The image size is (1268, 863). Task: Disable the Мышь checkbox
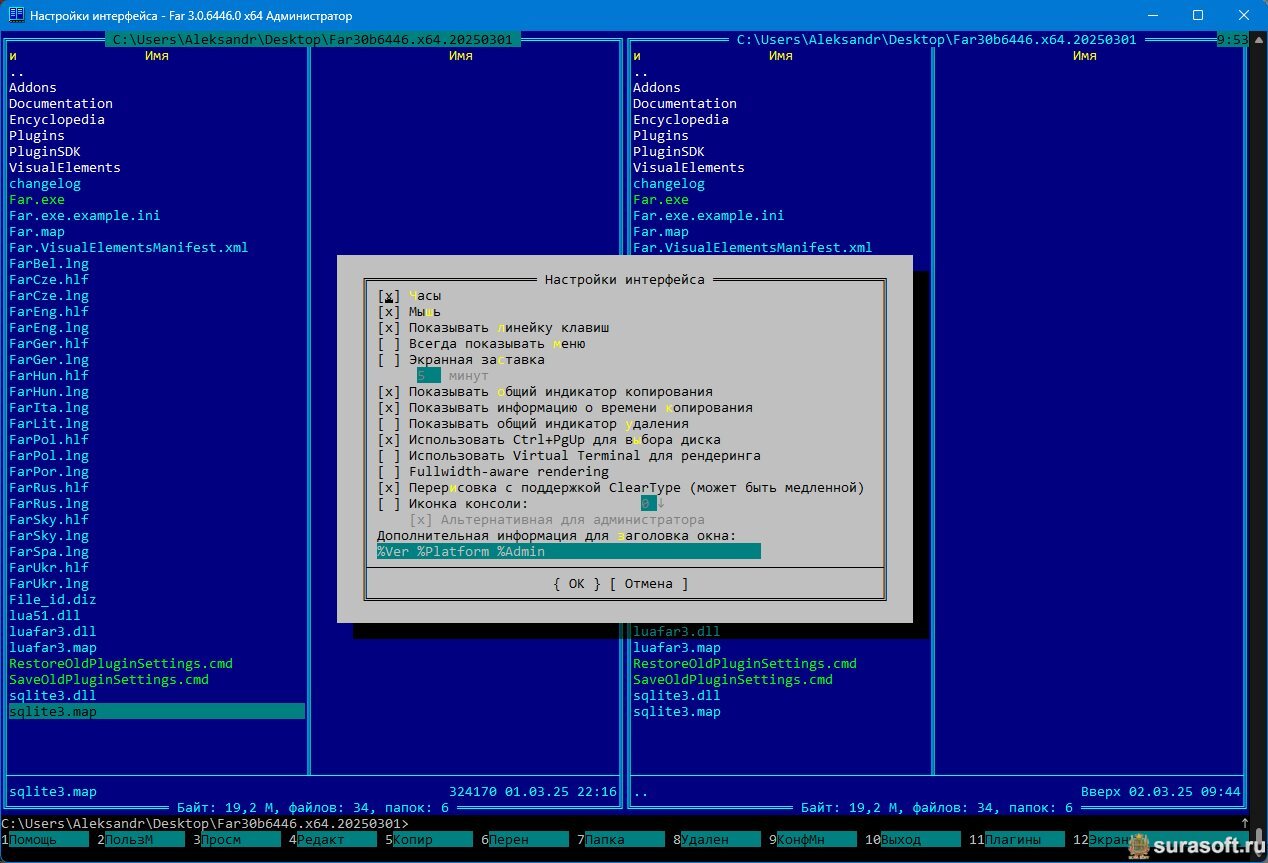pyautogui.click(x=389, y=312)
